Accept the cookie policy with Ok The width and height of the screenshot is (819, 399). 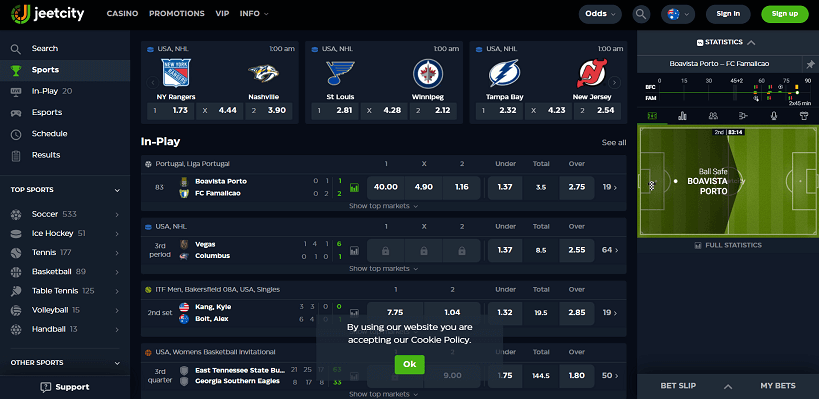[x=410, y=365]
